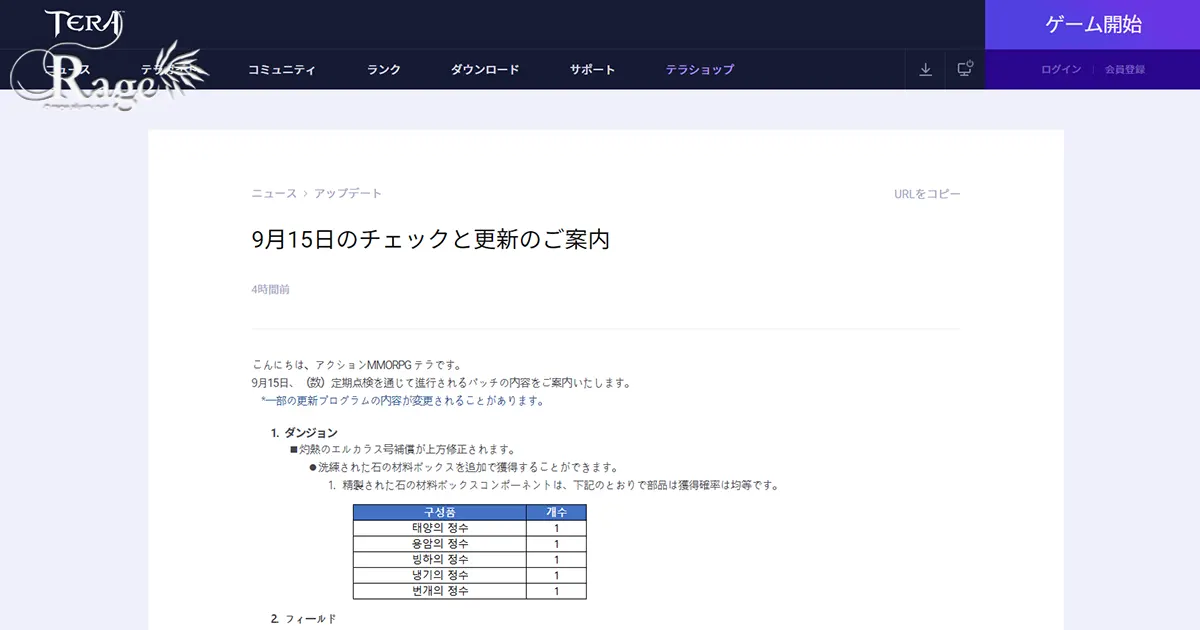
Task: Click the download arrow icon in the navbar
Action: point(925,70)
